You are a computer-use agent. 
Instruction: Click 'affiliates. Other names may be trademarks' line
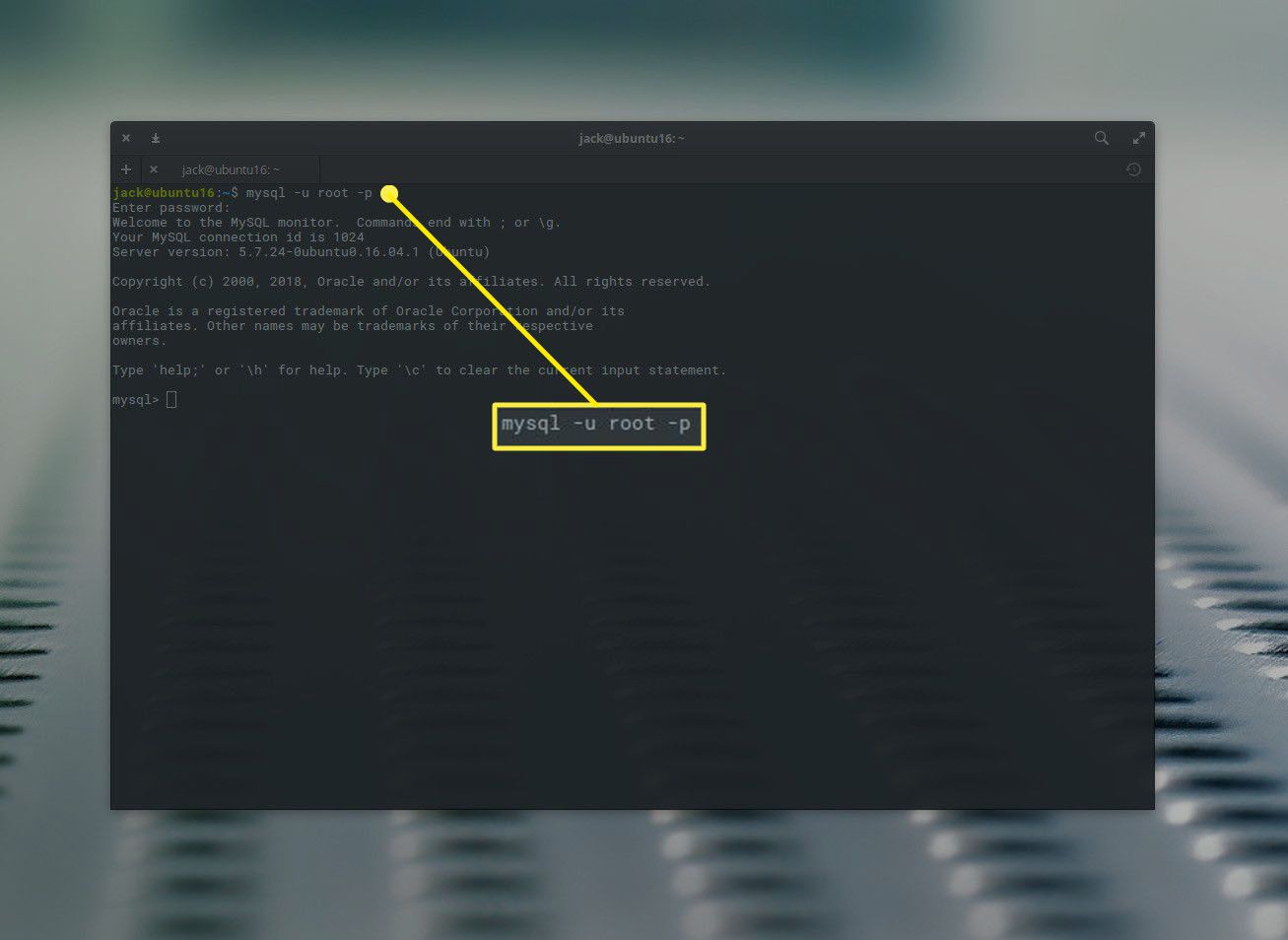click(353, 326)
